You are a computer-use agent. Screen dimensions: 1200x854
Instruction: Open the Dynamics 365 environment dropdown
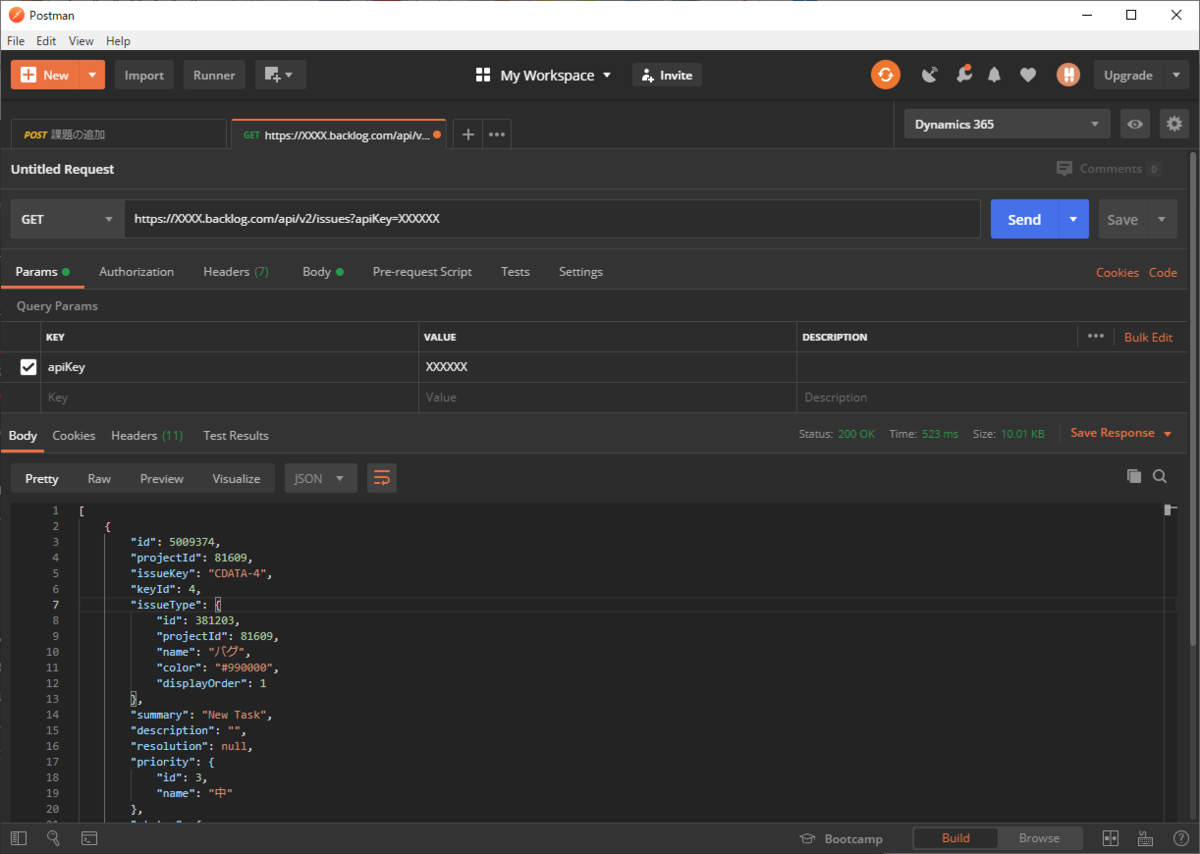tap(1007, 124)
